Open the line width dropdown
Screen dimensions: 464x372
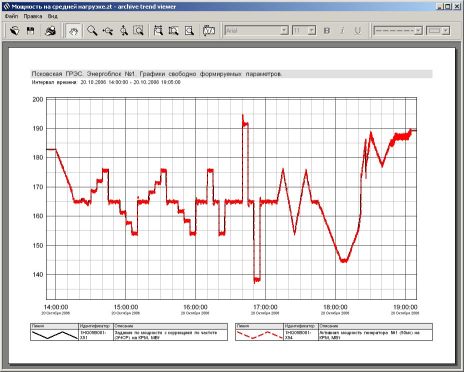pyautogui.click(x=446, y=31)
